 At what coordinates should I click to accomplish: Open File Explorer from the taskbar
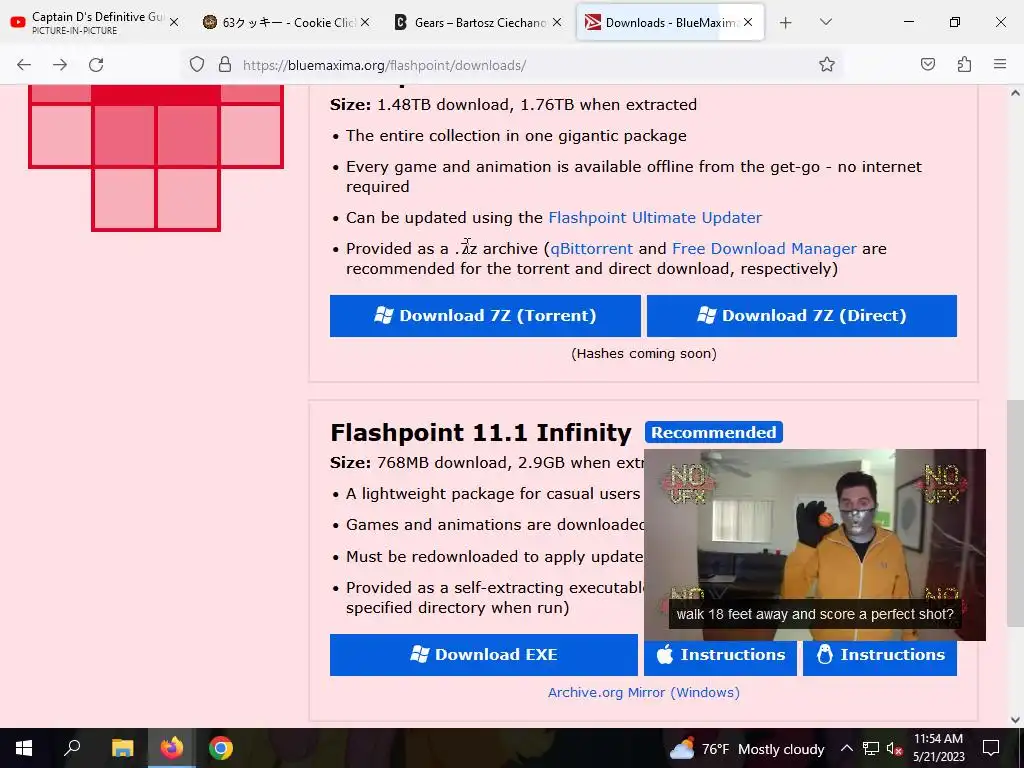point(122,748)
